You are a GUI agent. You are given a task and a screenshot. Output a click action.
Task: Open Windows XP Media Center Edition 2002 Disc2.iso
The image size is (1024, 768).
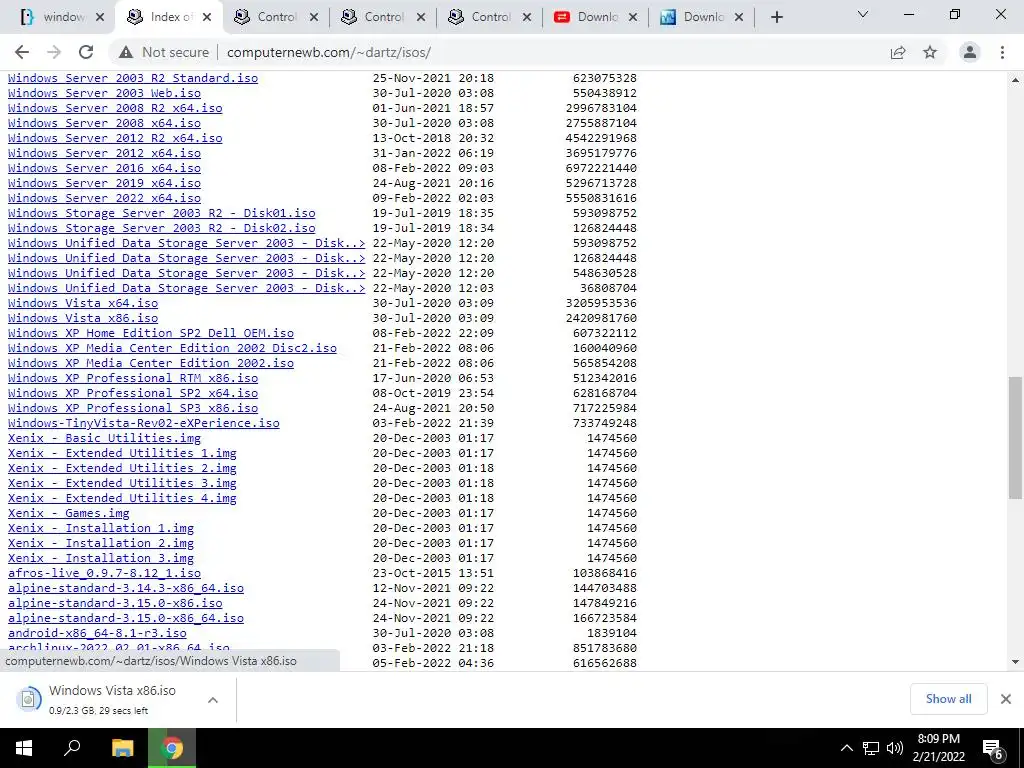[172, 348]
